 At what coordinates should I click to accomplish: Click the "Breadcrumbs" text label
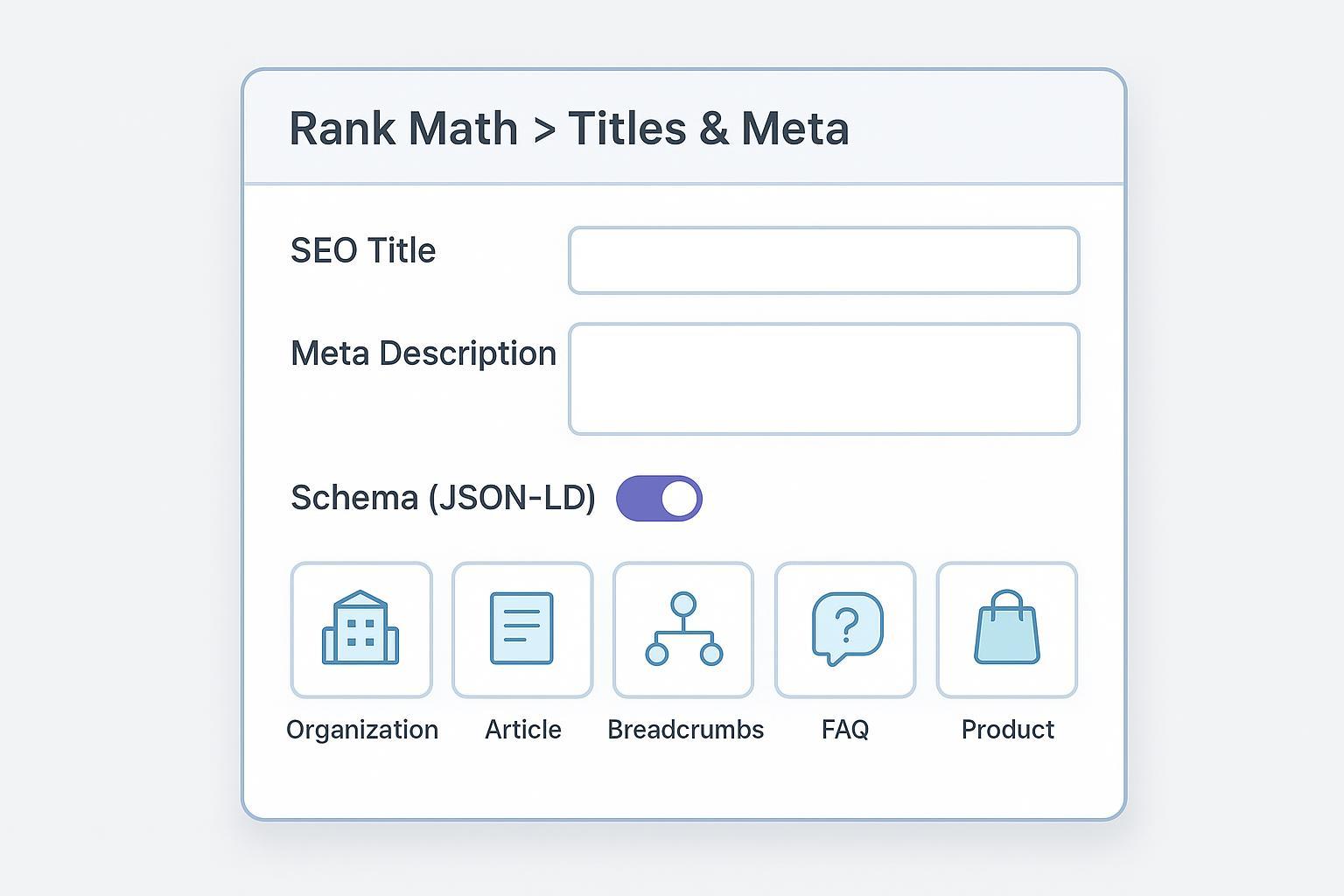685,730
